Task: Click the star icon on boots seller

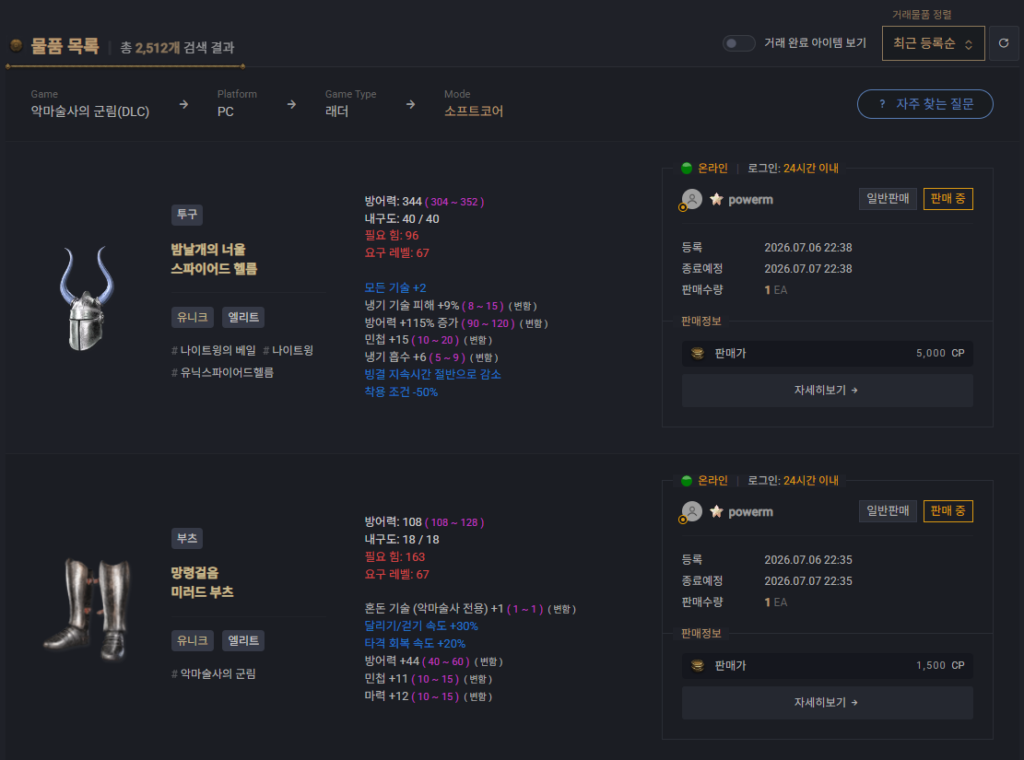Action: (x=716, y=511)
